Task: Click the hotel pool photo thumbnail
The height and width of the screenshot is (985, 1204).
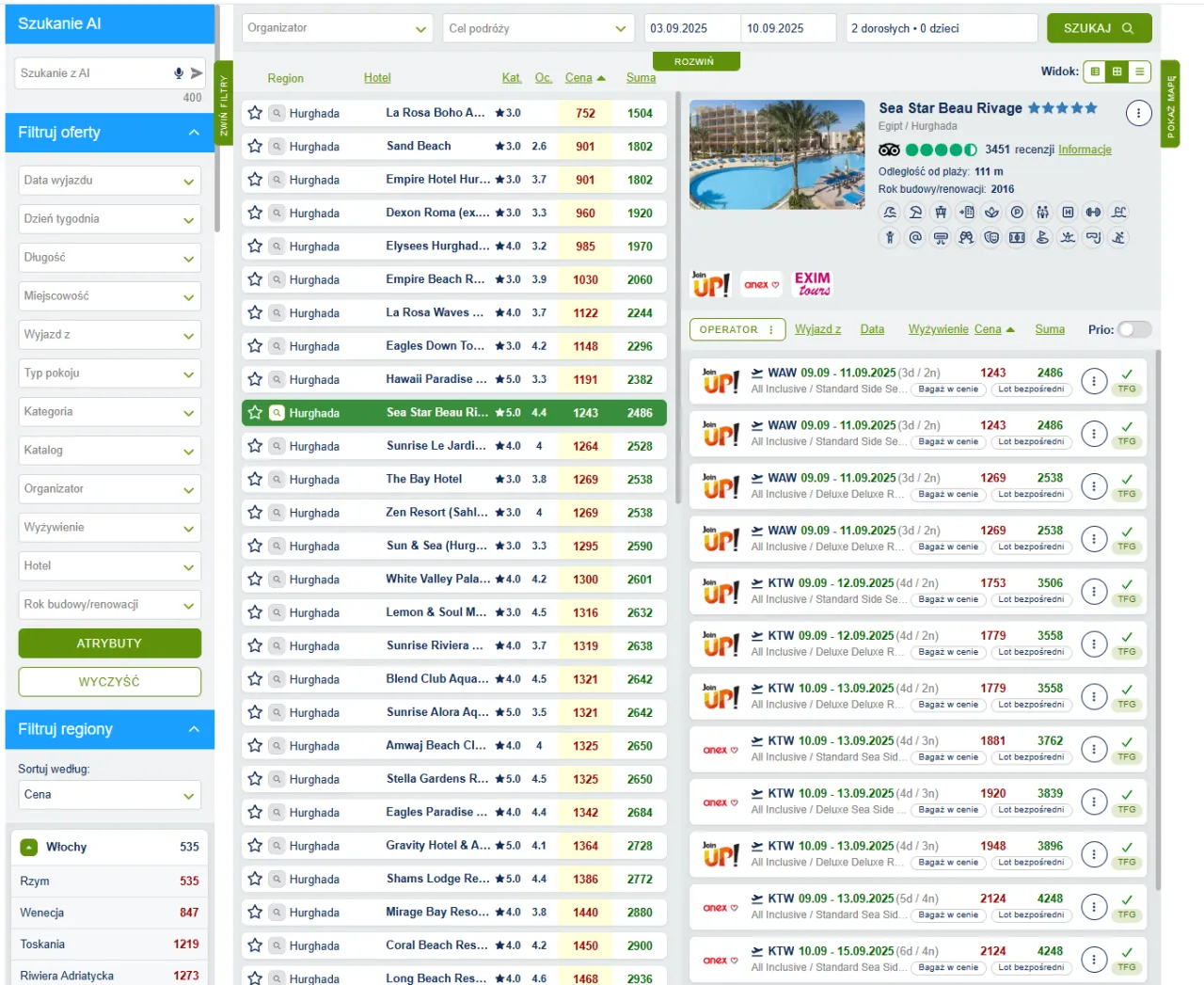Action: point(777,155)
